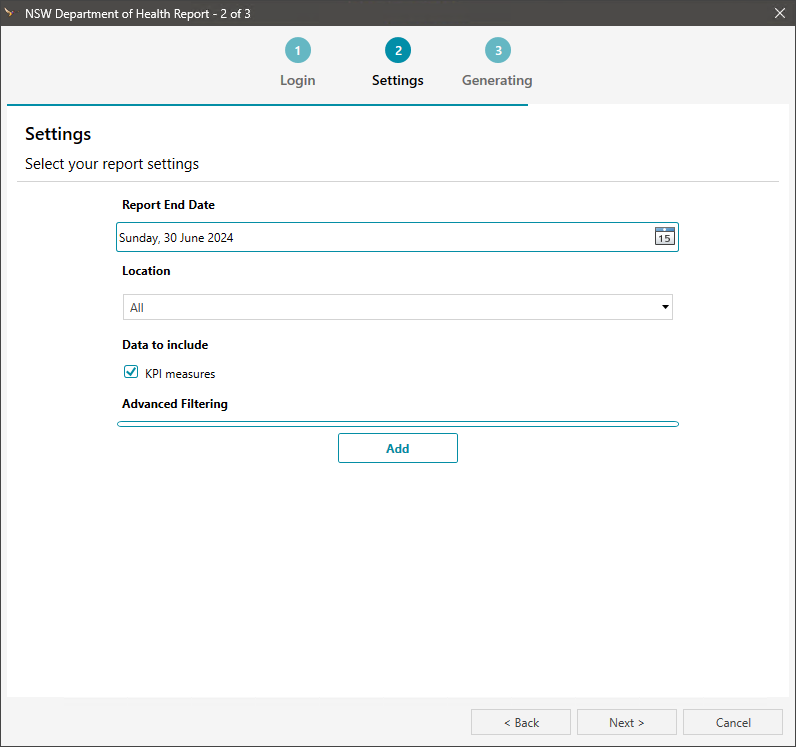Select the Generating step label
The image size is (796, 747).
tap(497, 80)
